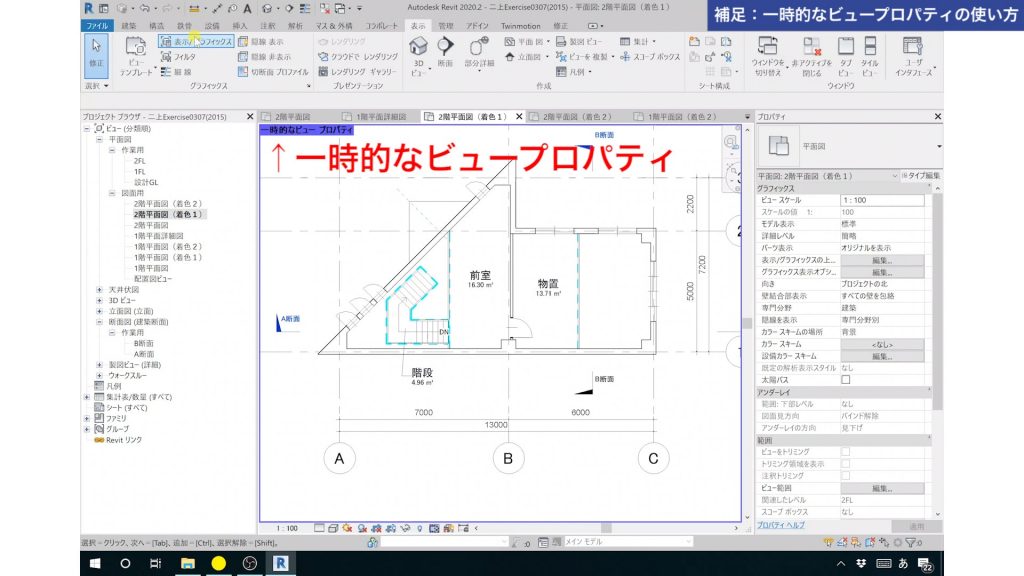This screenshot has height=576, width=1024.
Task: Click 編集 beside 表示/グラフィックスの上書き
Action: (x=882, y=260)
